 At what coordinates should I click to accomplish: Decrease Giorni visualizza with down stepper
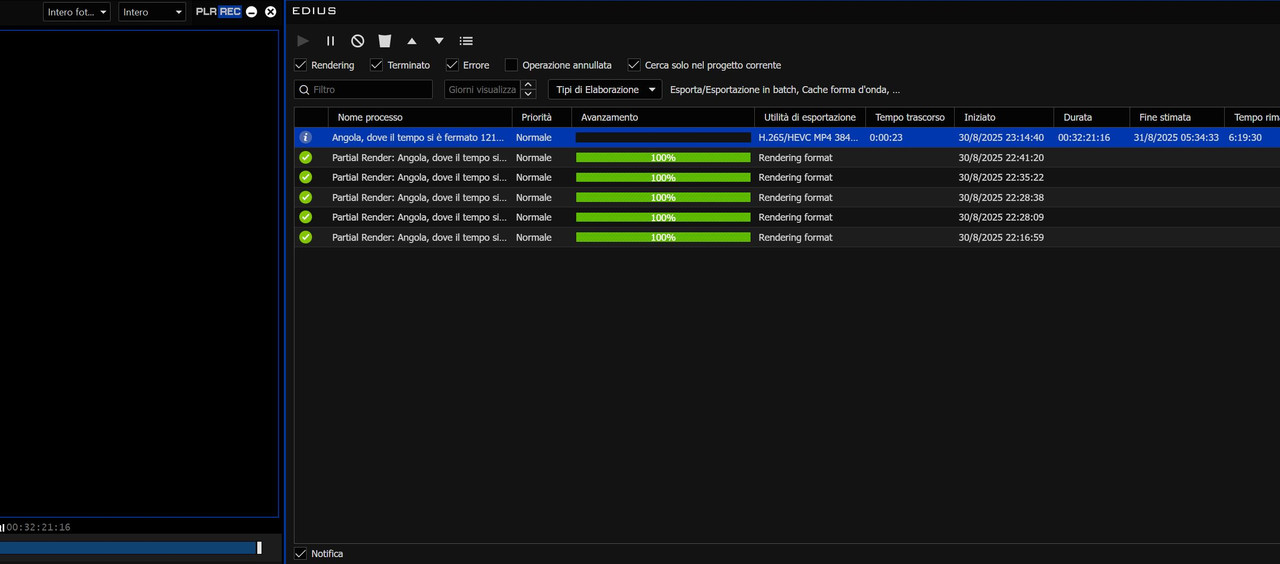(x=528, y=94)
